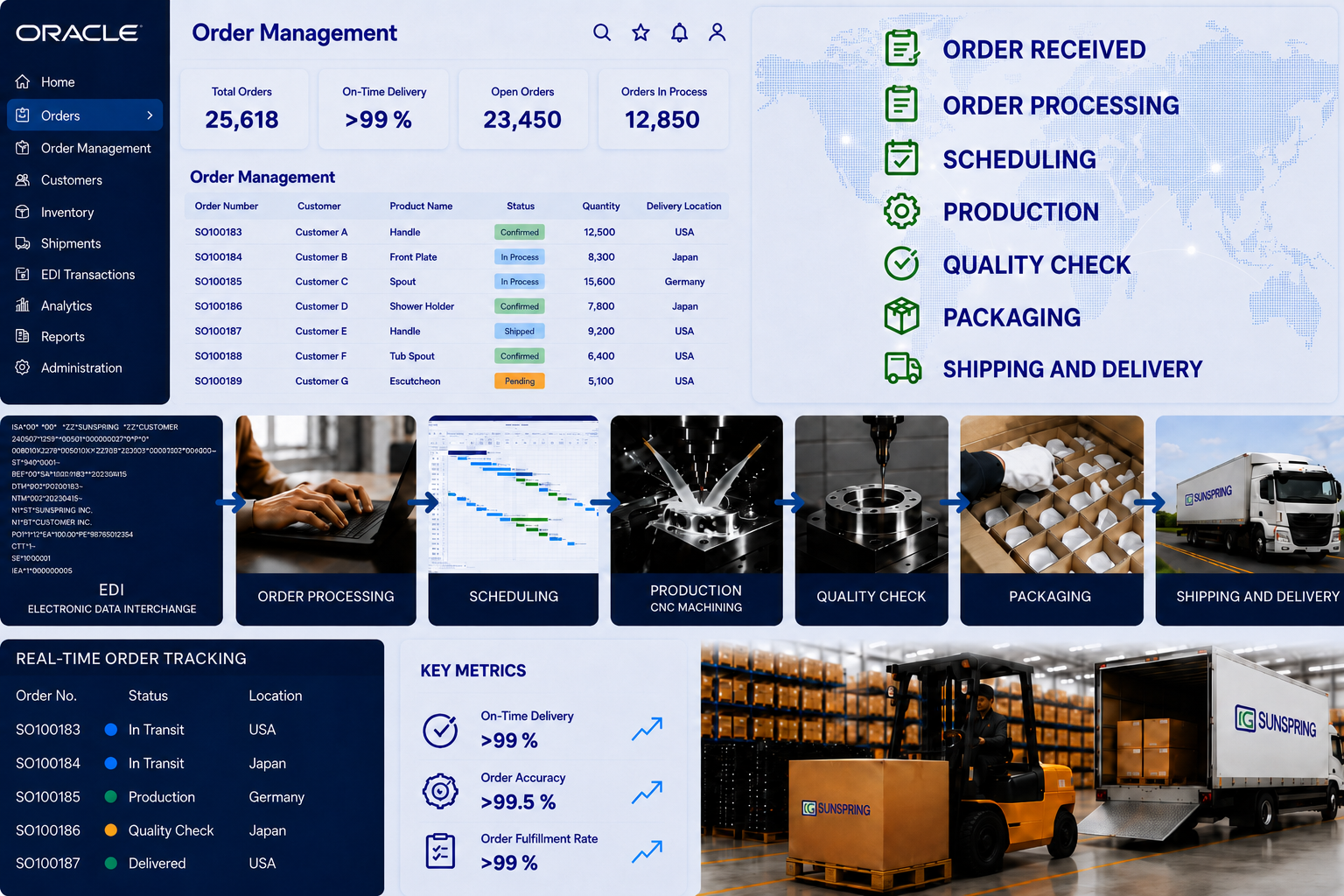The height and width of the screenshot is (896, 1344).
Task: Click the Tub Spout product name
Action: click(412, 356)
